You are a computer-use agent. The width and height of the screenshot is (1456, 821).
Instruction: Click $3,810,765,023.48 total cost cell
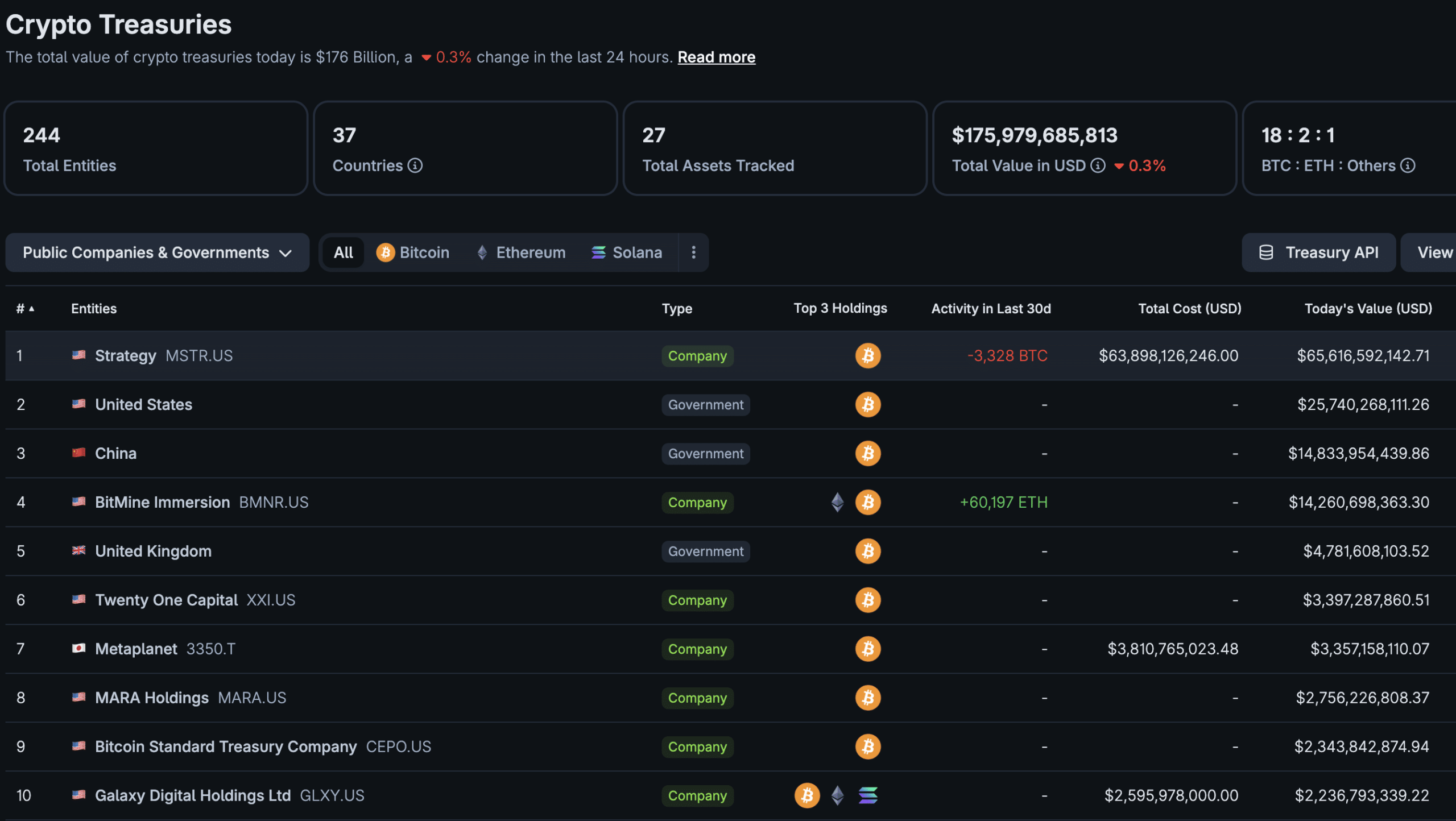(1173, 649)
